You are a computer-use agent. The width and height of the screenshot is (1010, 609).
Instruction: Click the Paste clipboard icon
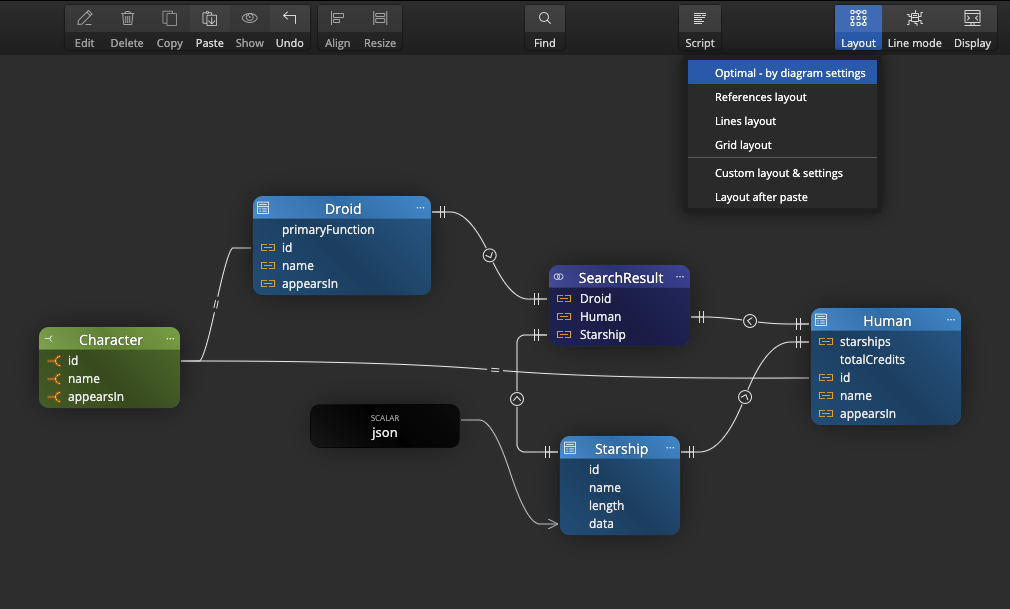[x=210, y=19]
